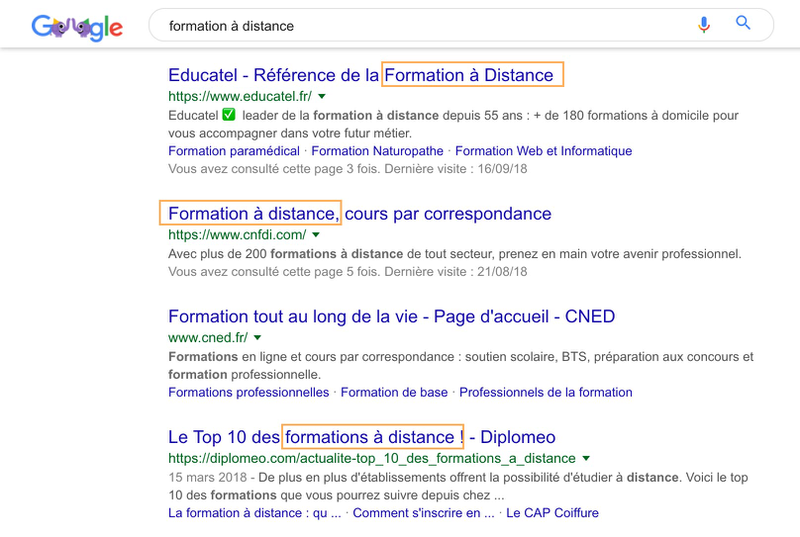Open dropdown arrow beside diplomeo.com URL
The width and height of the screenshot is (800, 537).
(x=586, y=459)
